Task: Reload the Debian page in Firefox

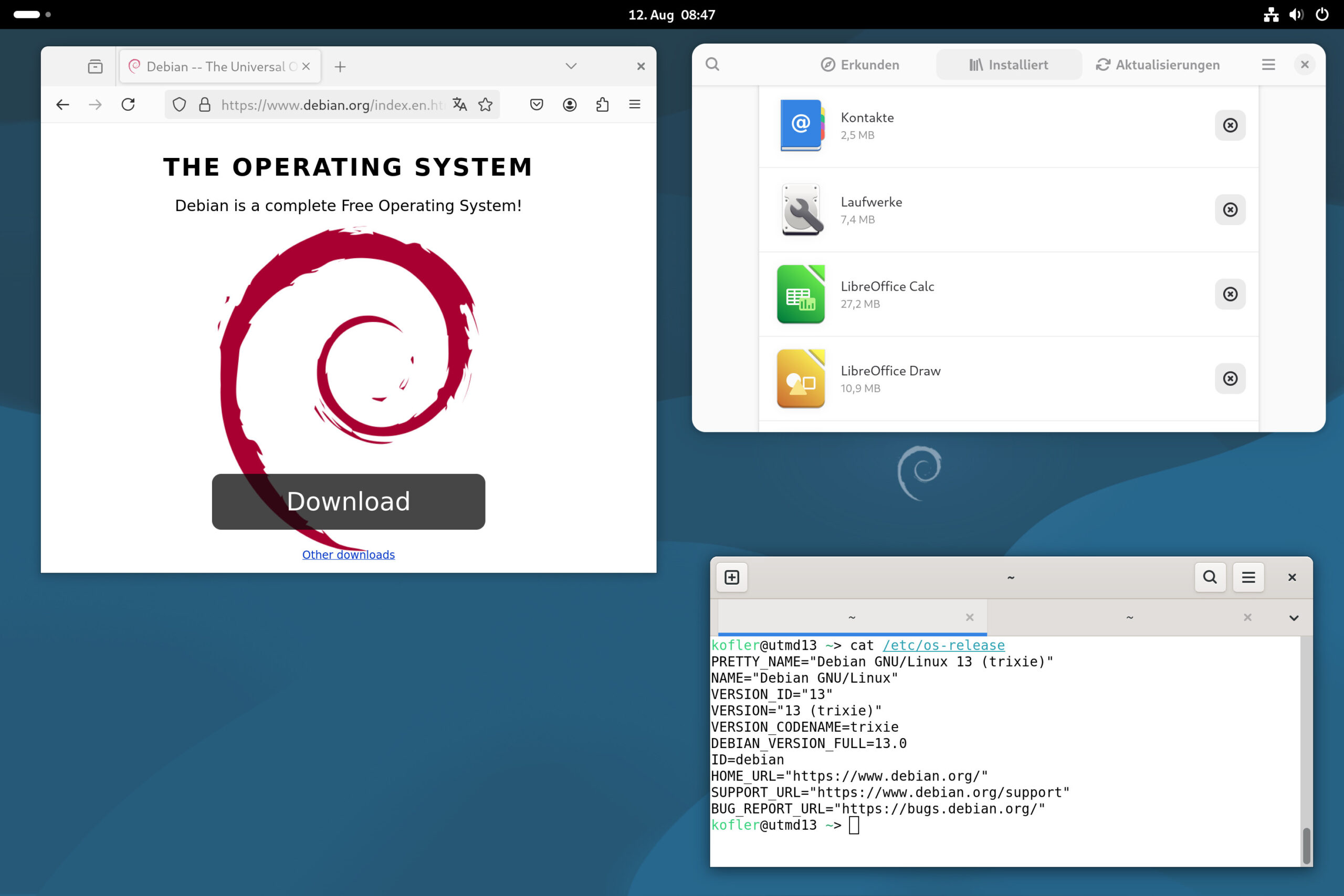Action: pos(128,104)
